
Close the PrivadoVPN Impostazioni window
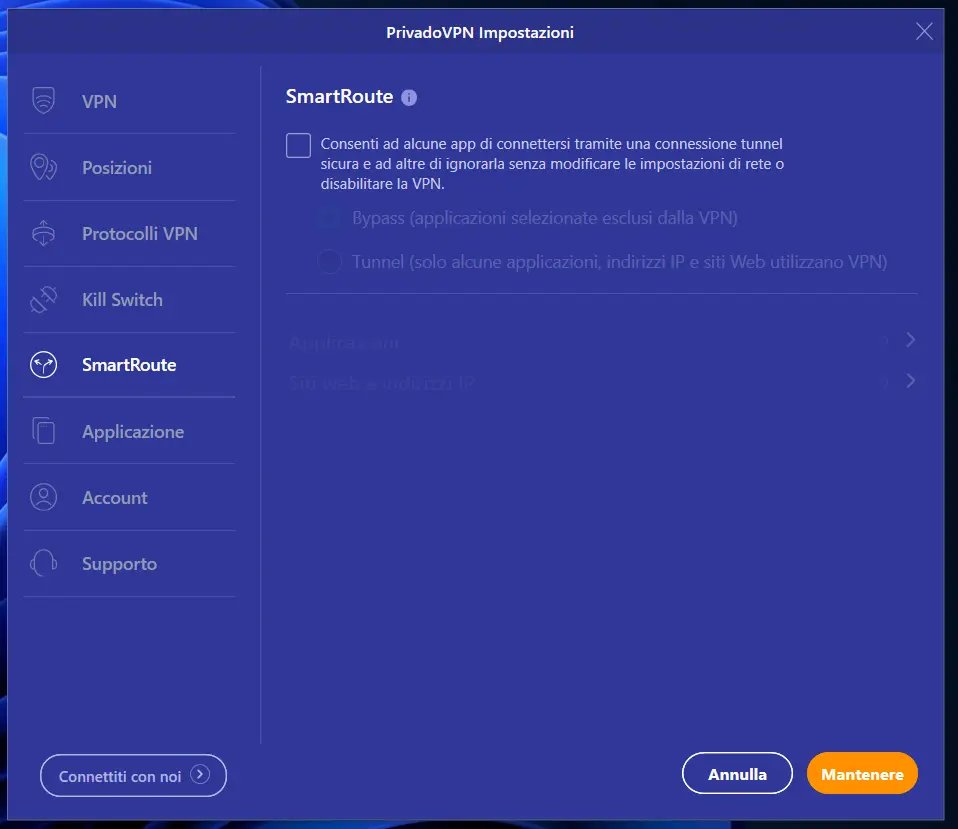click(924, 31)
